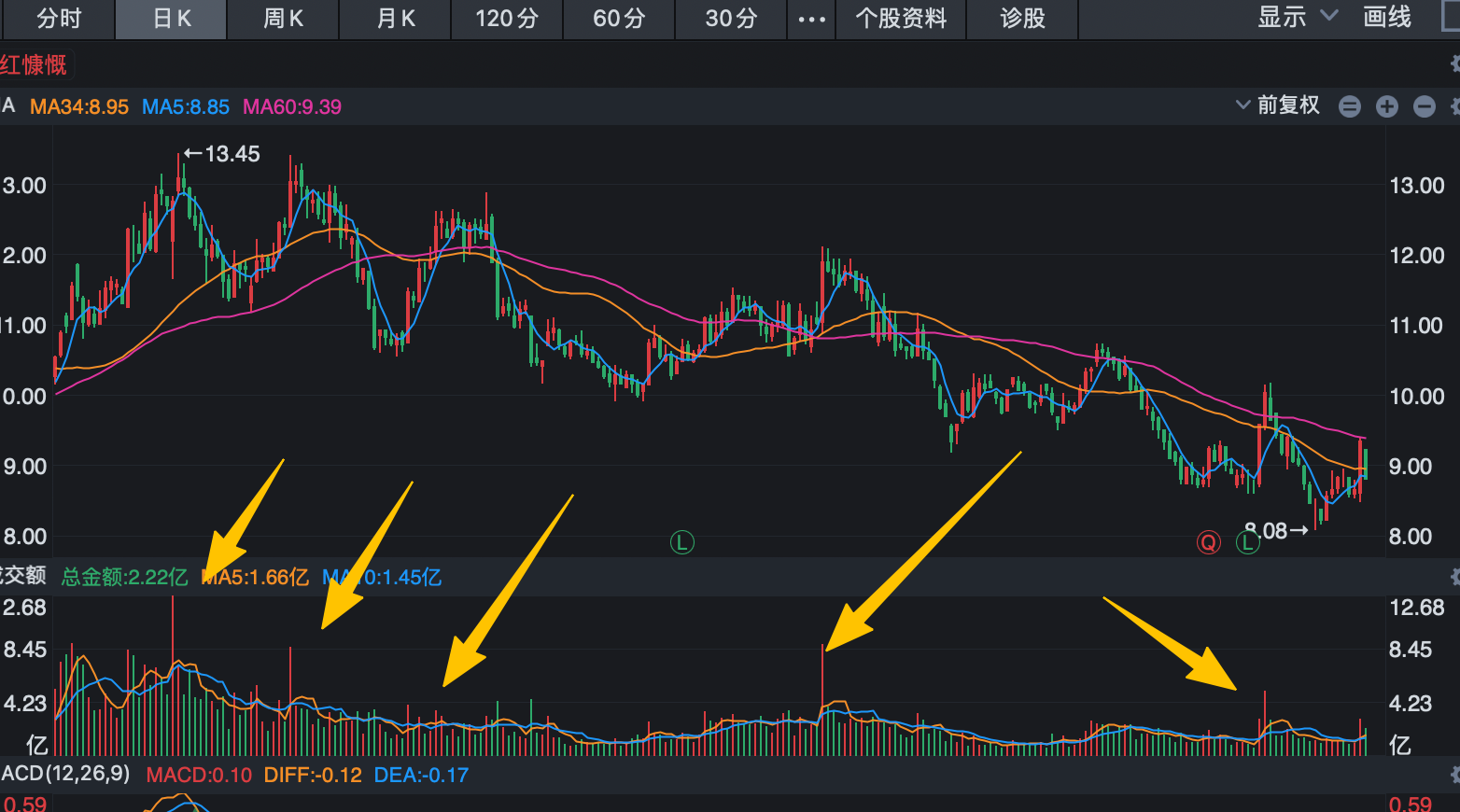
Task: Activate the 画线 drawing tool
Action: click(x=1387, y=17)
